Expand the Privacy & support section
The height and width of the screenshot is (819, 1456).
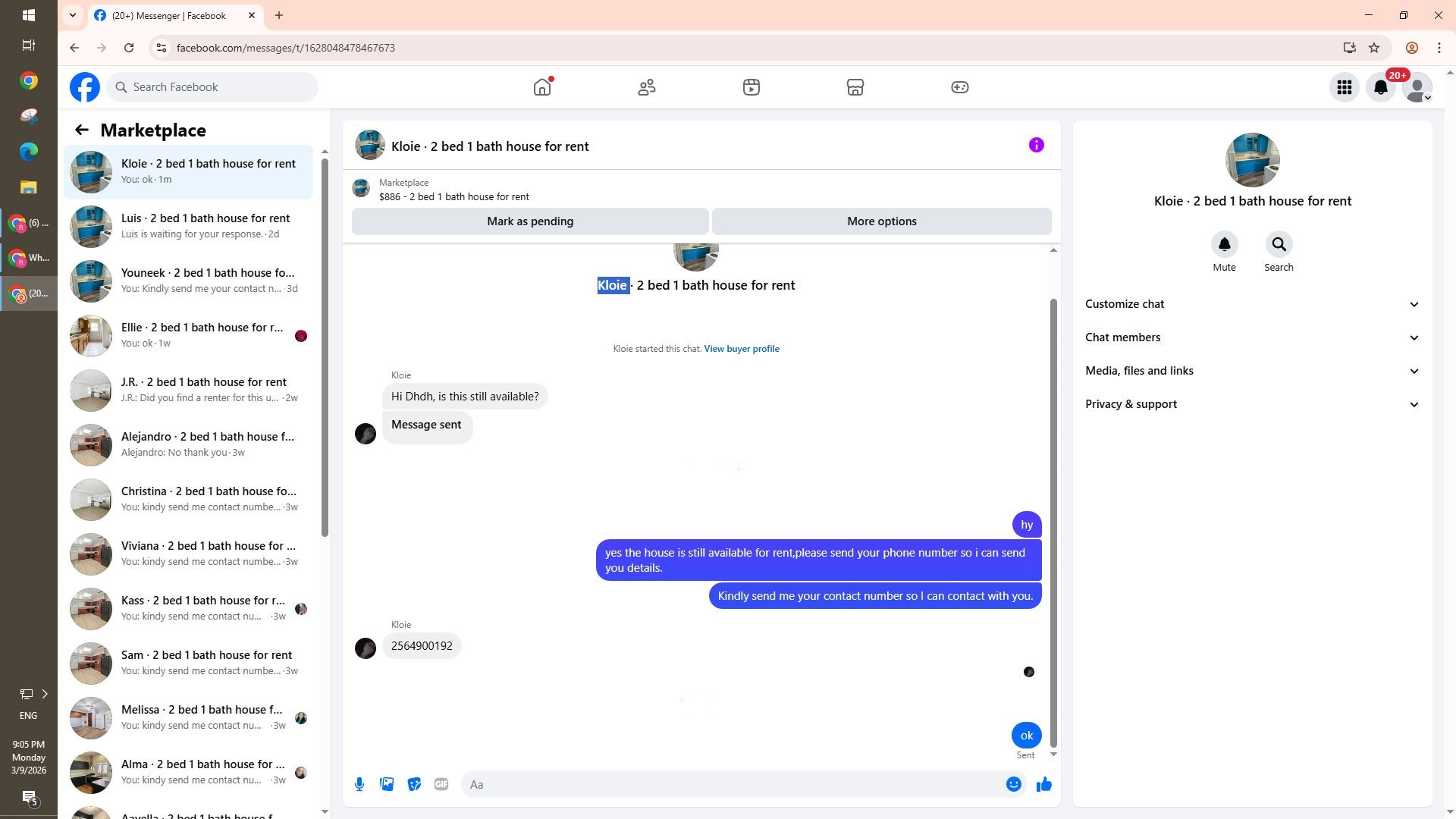[x=1252, y=404]
